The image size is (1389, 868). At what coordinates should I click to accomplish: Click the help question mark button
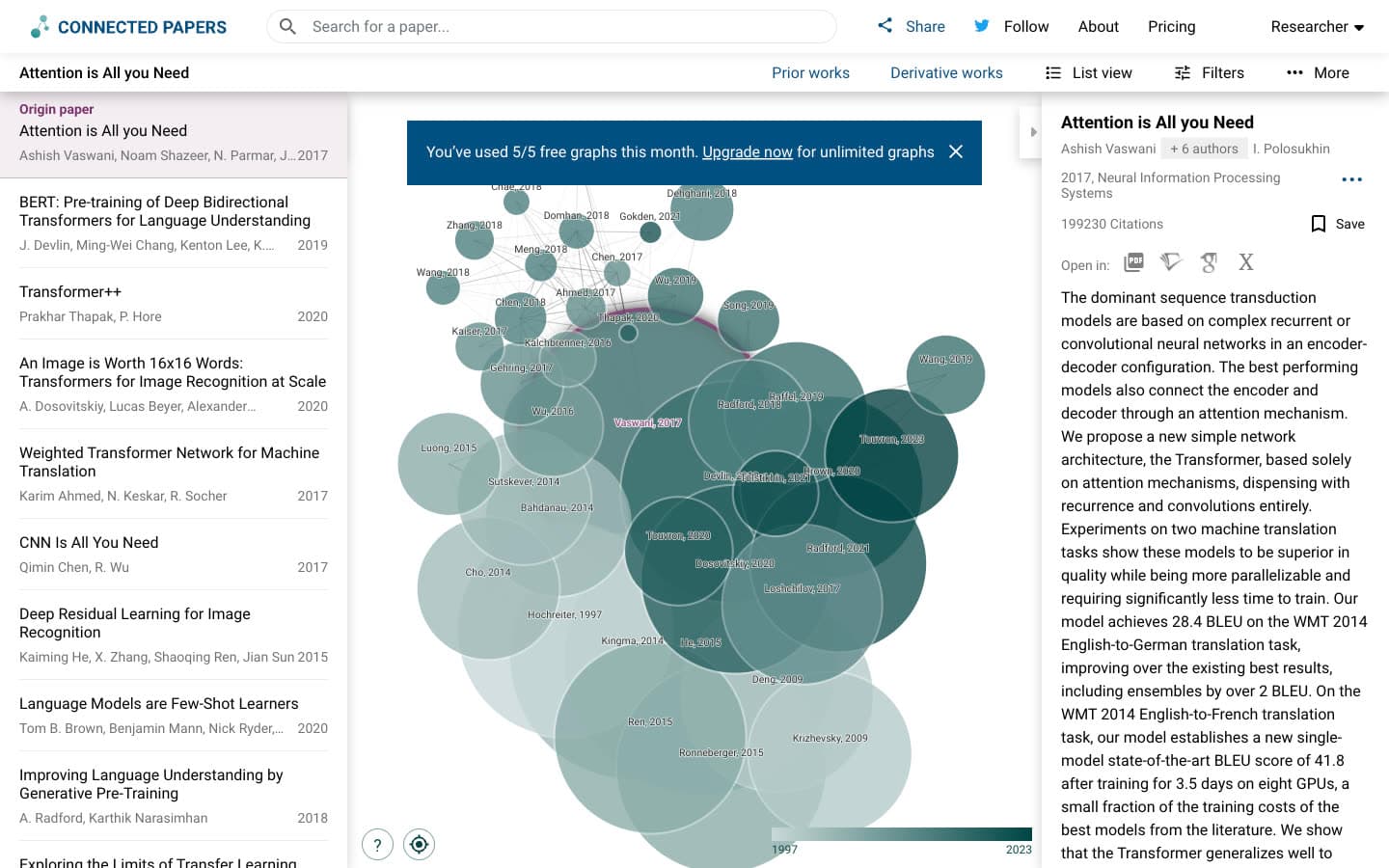pos(377,845)
